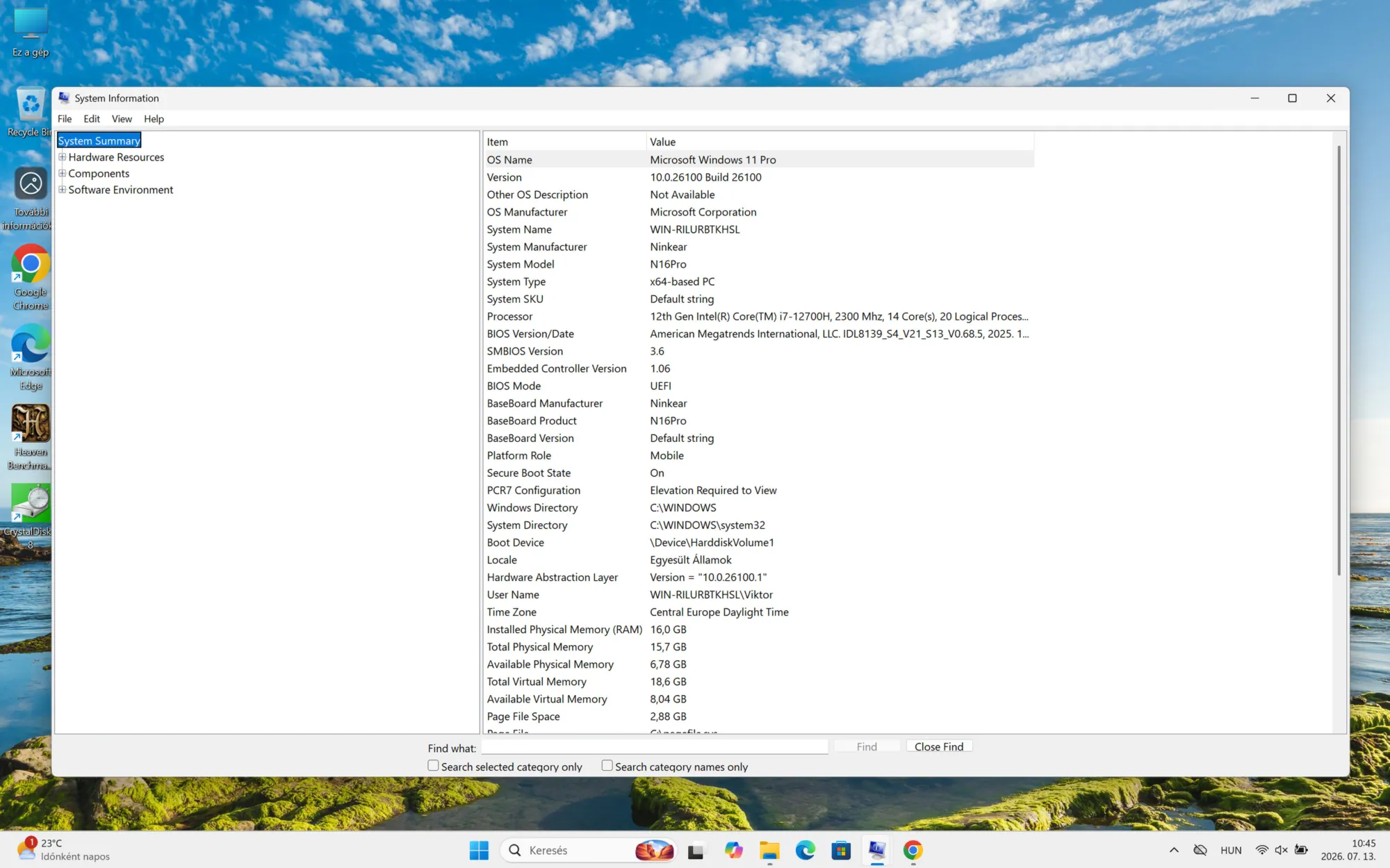The height and width of the screenshot is (868, 1390).
Task: Open the Recycle Bin desktop icon
Action: tap(29, 113)
